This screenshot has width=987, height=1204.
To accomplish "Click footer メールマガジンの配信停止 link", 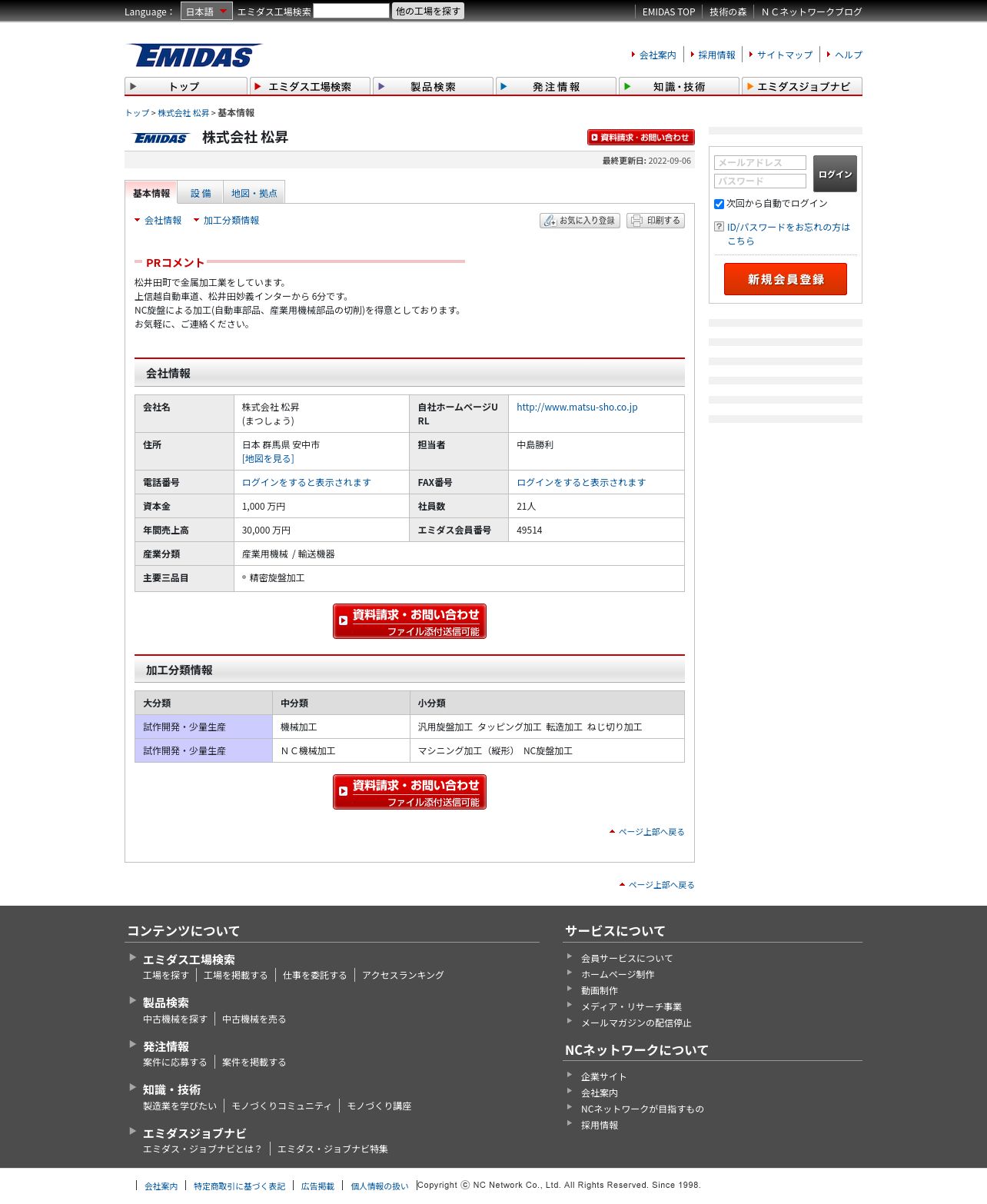I will point(636,1023).
